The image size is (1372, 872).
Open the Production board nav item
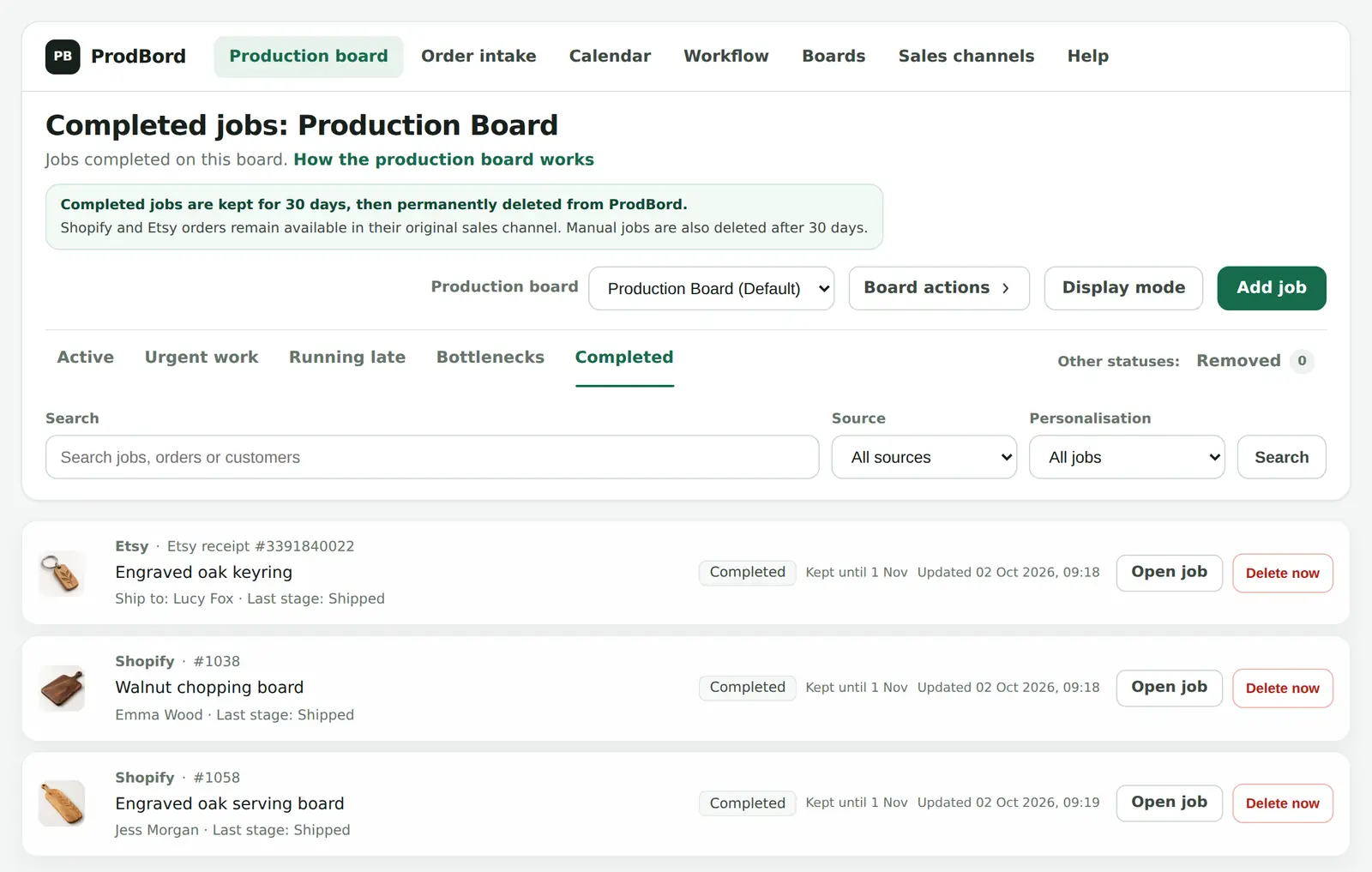click(x=309, y=57)
